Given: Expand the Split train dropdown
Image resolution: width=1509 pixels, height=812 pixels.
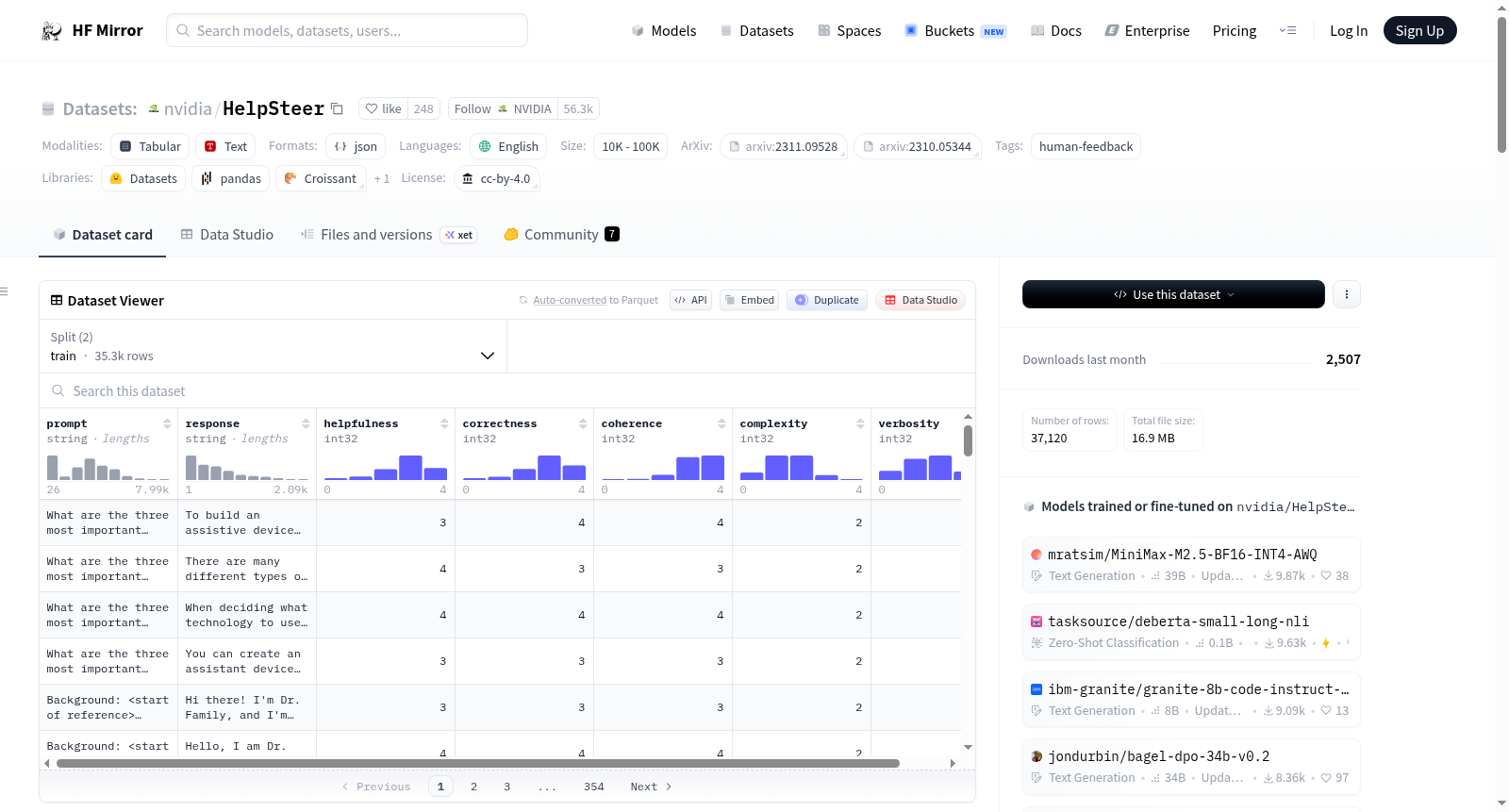Looking at the screenshot, I should click(x=273, y=346).
